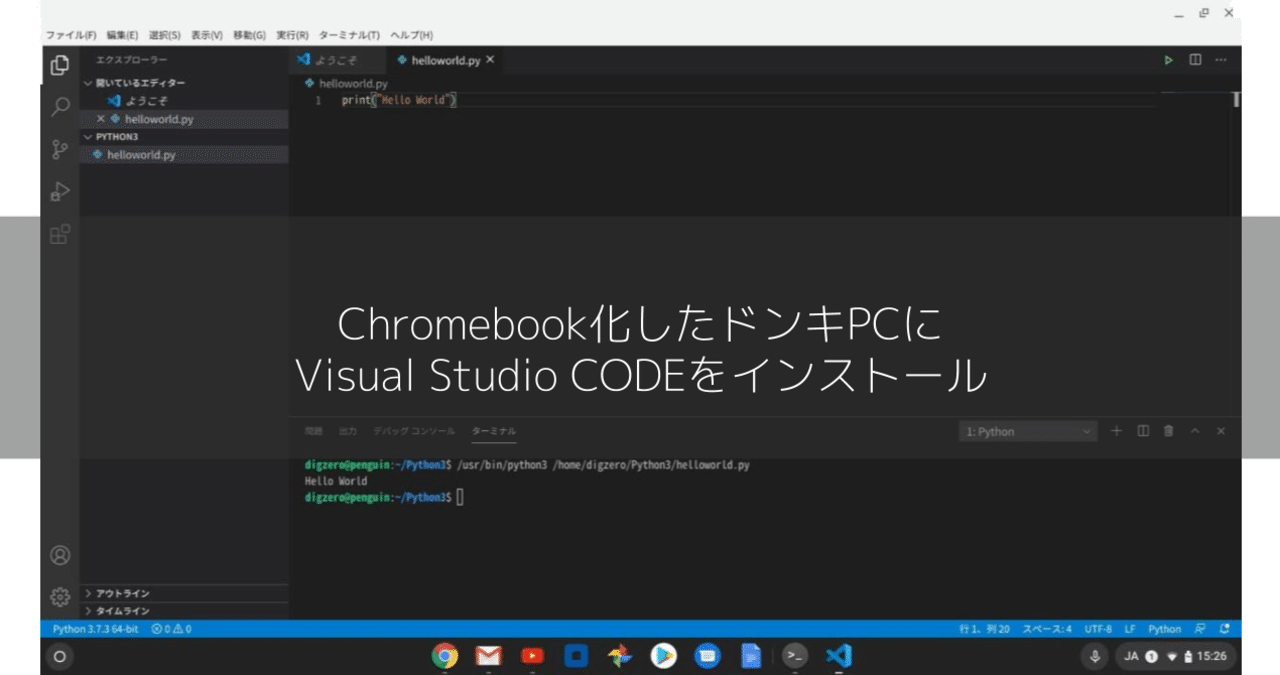This screenshot has height=675, width=1280.
Task: Open the Run and Debug view
Action: pyautogui.click(x=59, y=190)
